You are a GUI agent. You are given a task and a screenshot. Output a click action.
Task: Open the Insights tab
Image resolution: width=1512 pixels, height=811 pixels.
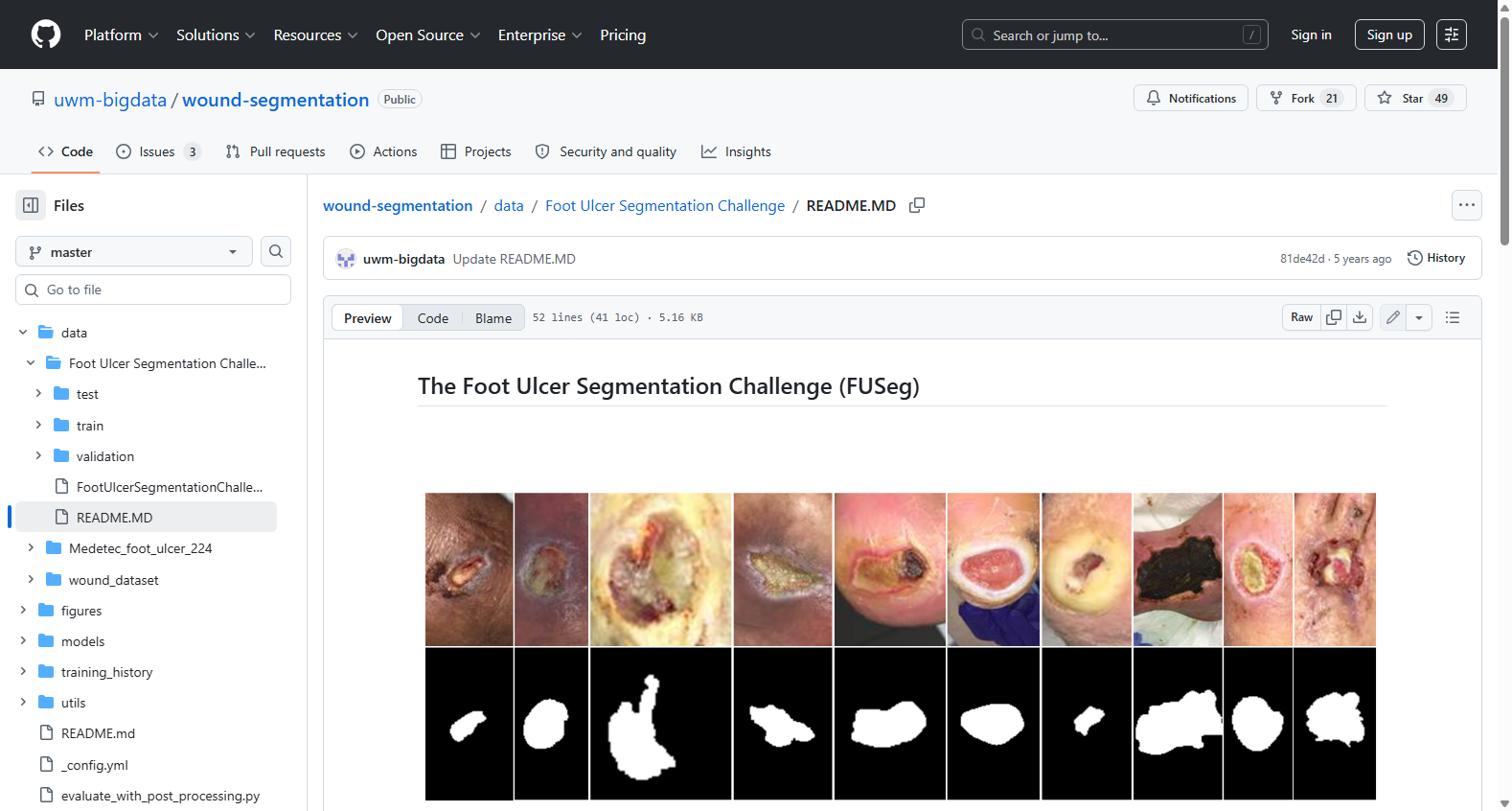736,151
